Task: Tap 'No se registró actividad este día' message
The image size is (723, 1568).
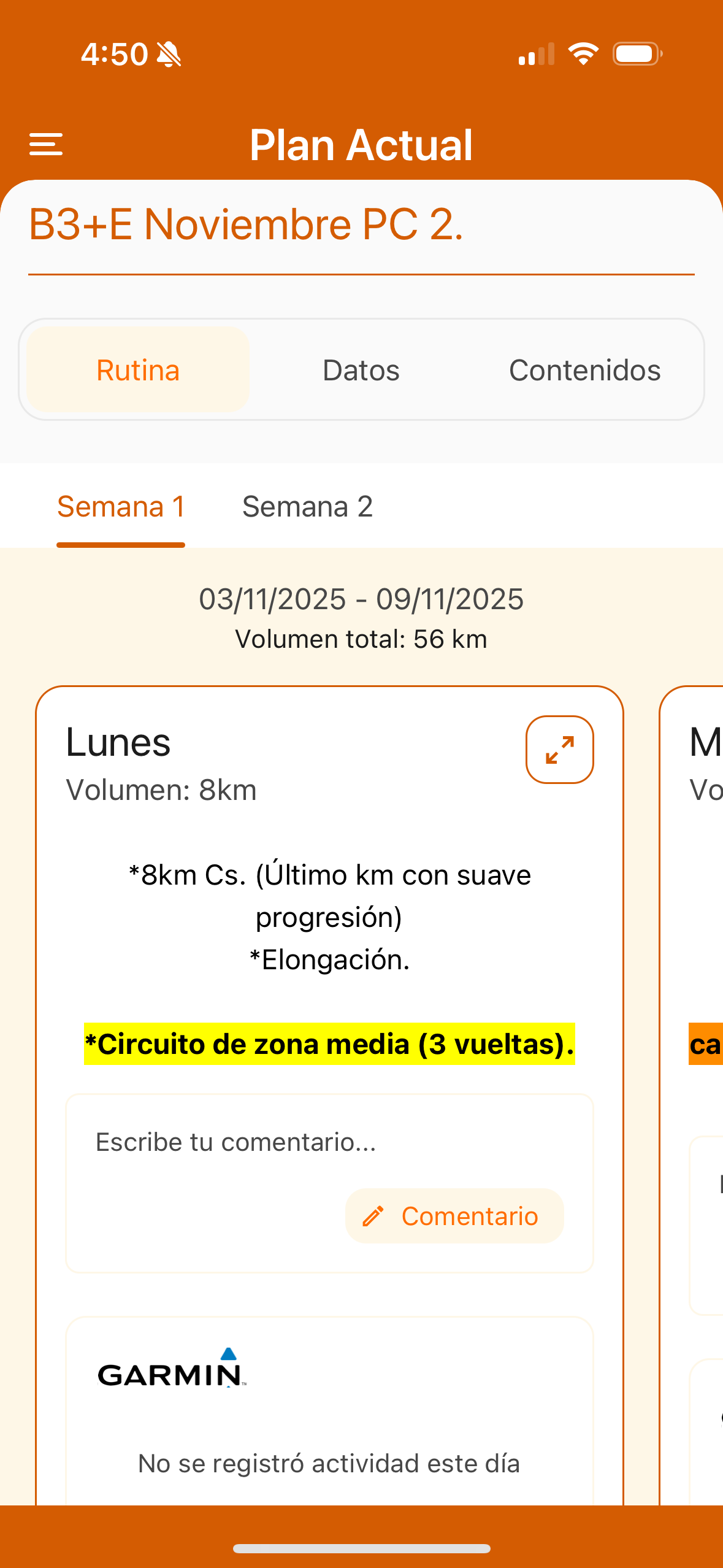Action: [329, 1463]
